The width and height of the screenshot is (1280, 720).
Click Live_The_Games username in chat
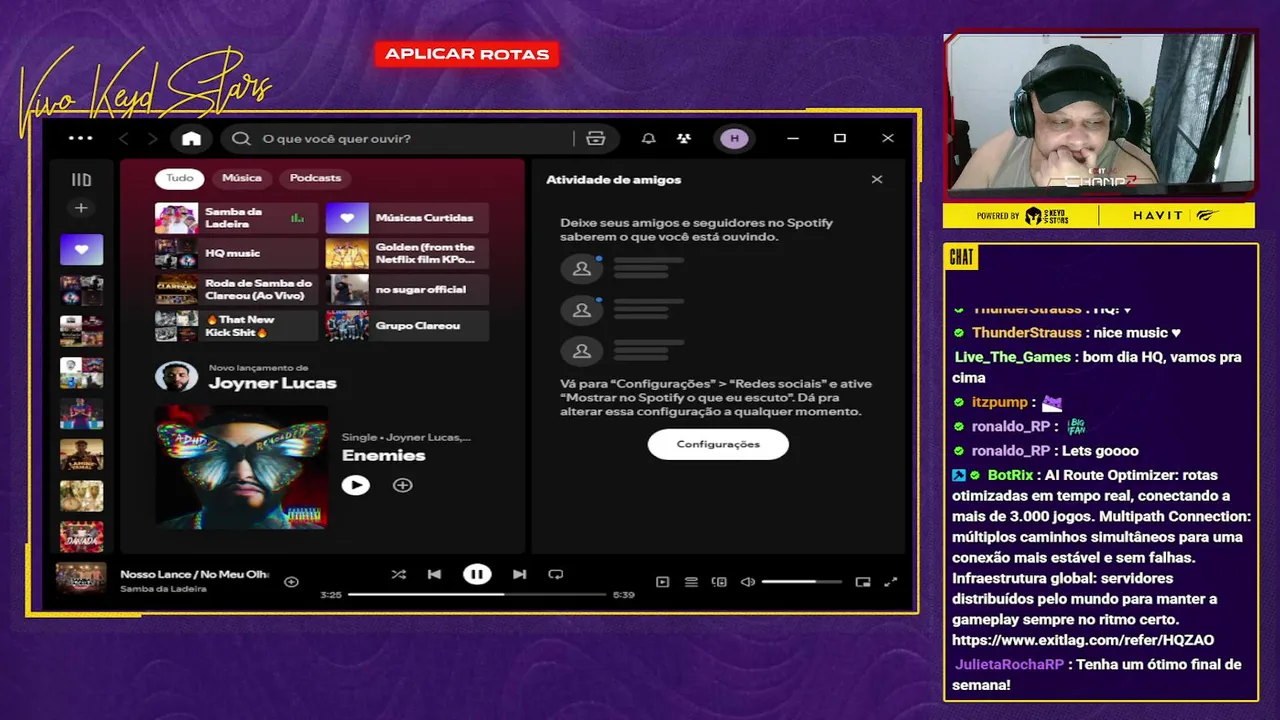[x=1013, y=357]
